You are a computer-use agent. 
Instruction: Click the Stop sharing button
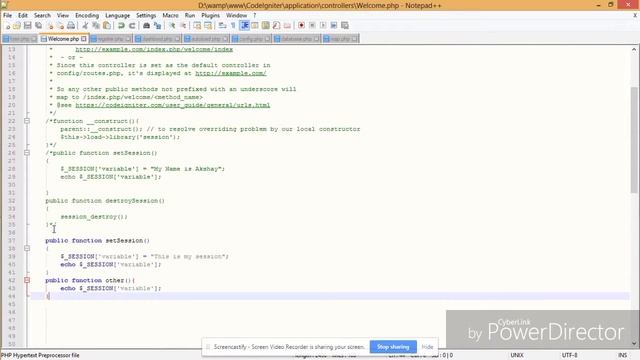393,347
